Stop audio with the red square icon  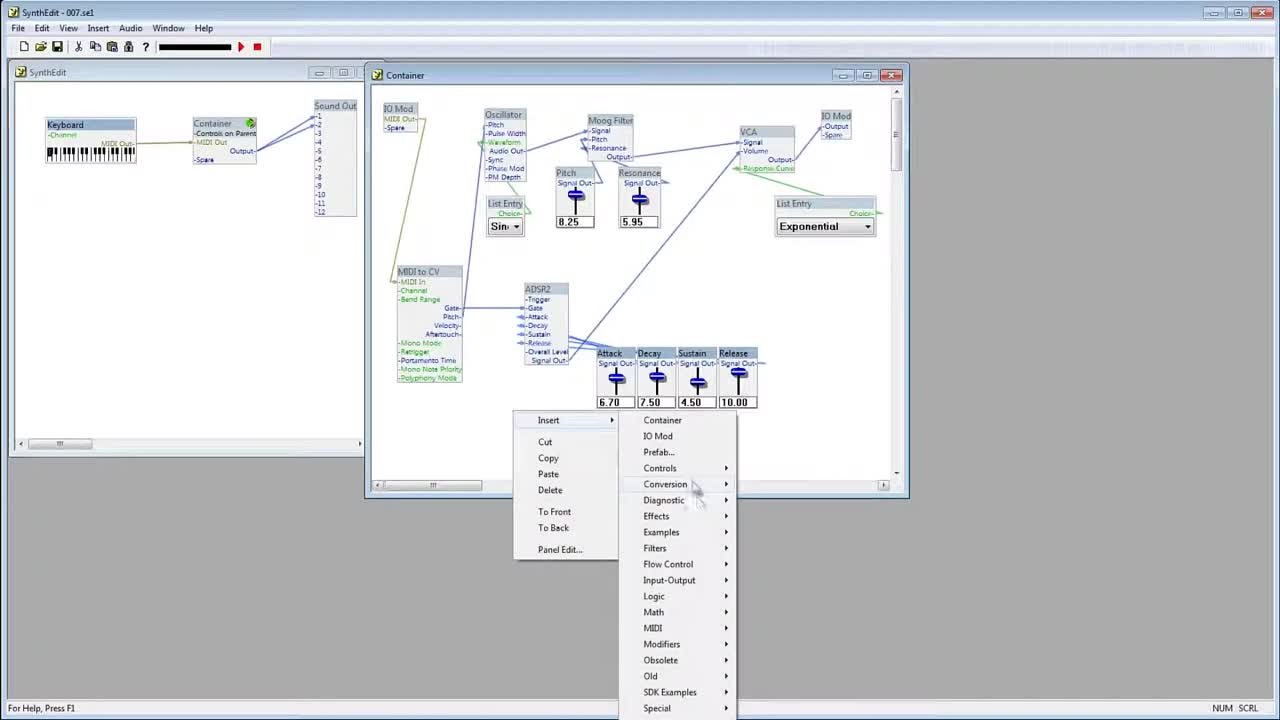[x=258, y=47]
